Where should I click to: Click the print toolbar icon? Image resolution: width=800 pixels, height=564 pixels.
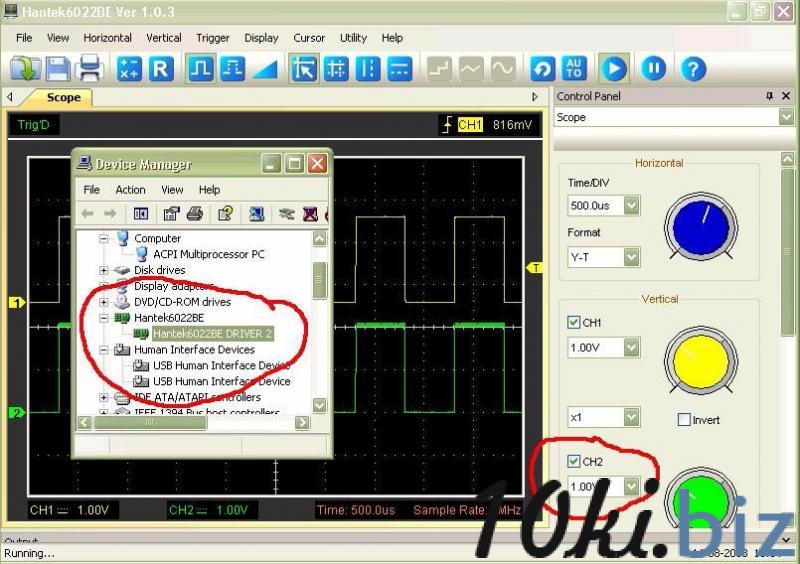[90, 68]
